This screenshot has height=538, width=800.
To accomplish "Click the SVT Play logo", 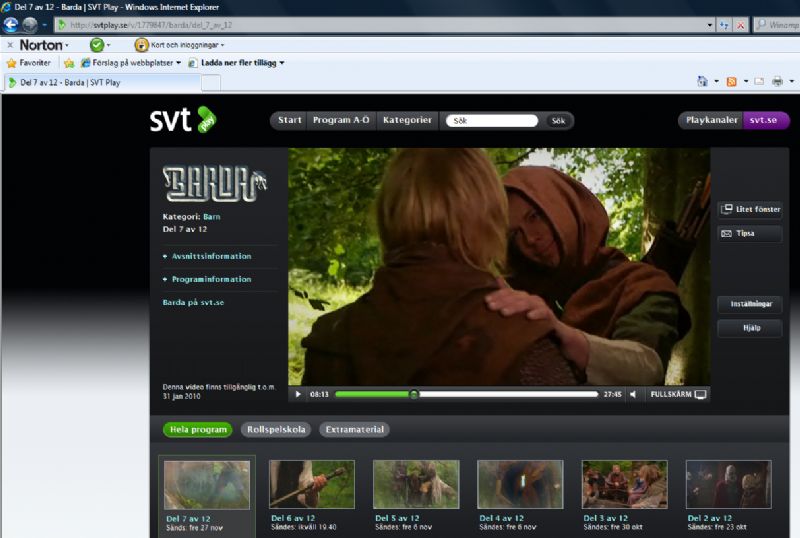I will 182,120.
